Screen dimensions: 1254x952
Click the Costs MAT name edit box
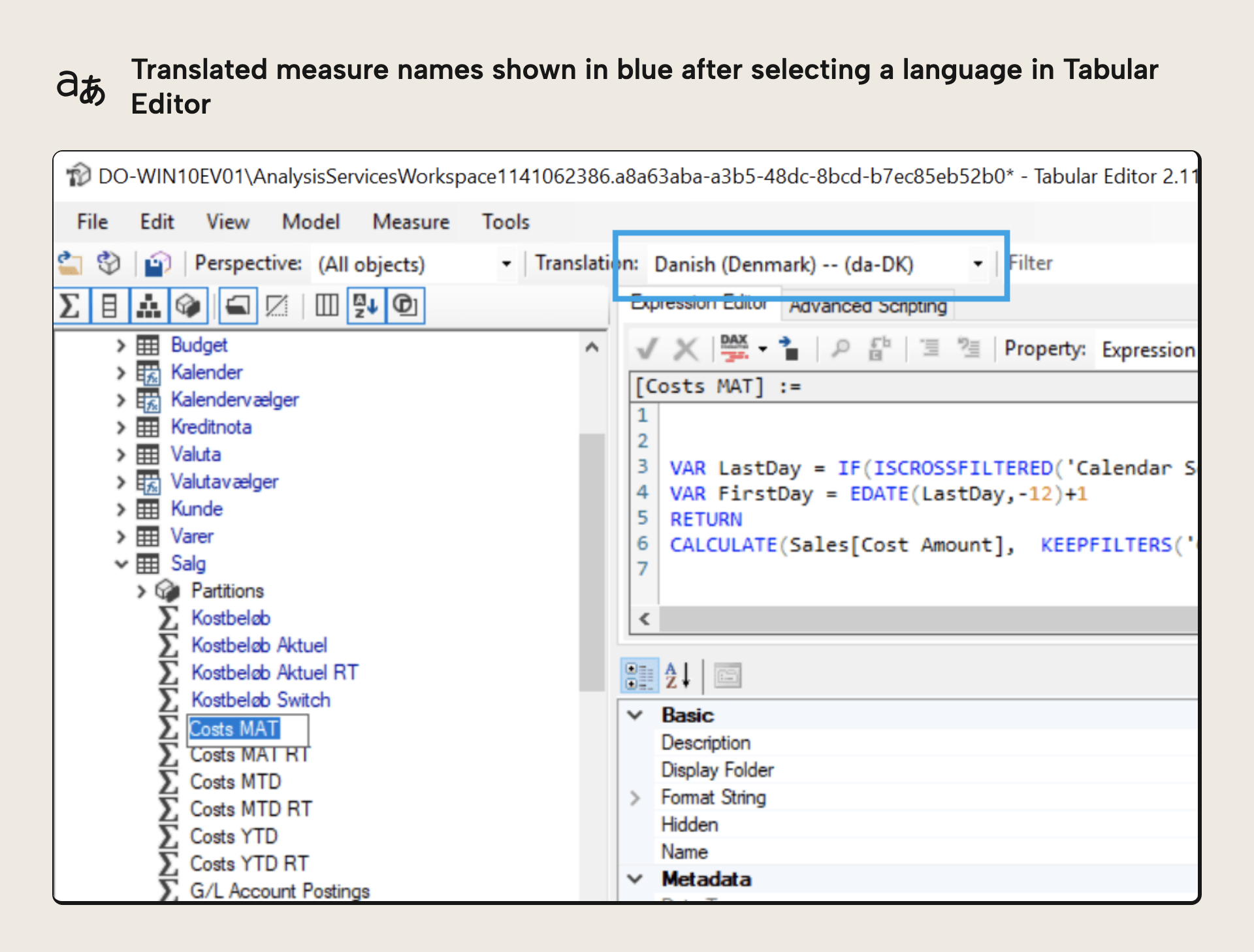coord(248,729)
